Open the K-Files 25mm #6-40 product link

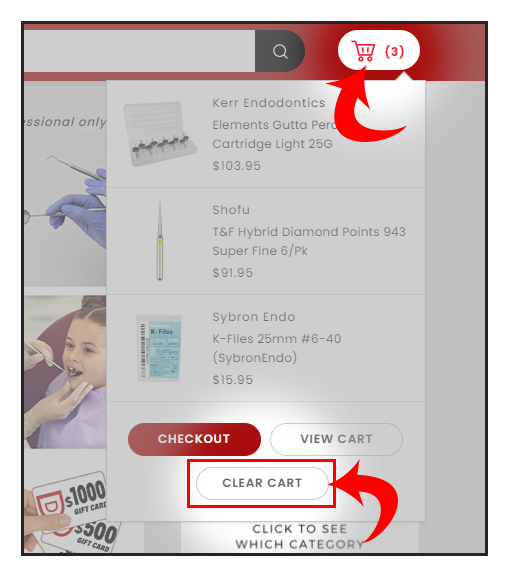[x=277, y=348]
